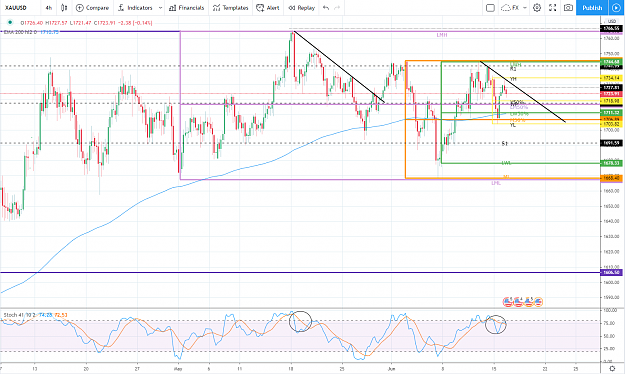Click the 100.00 Stoch scale label

[611, 310]
